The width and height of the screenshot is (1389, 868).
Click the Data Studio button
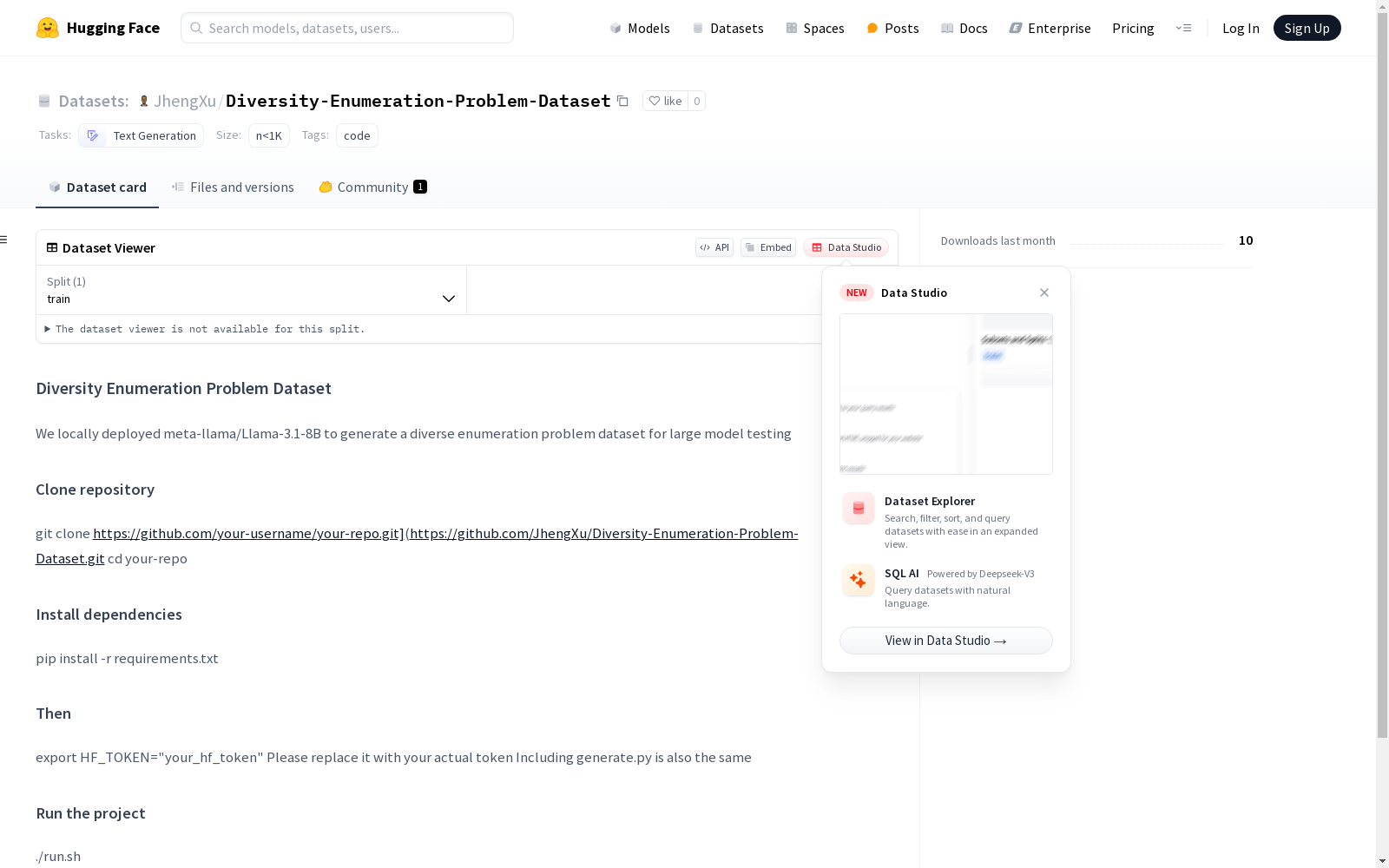point(846,247)
